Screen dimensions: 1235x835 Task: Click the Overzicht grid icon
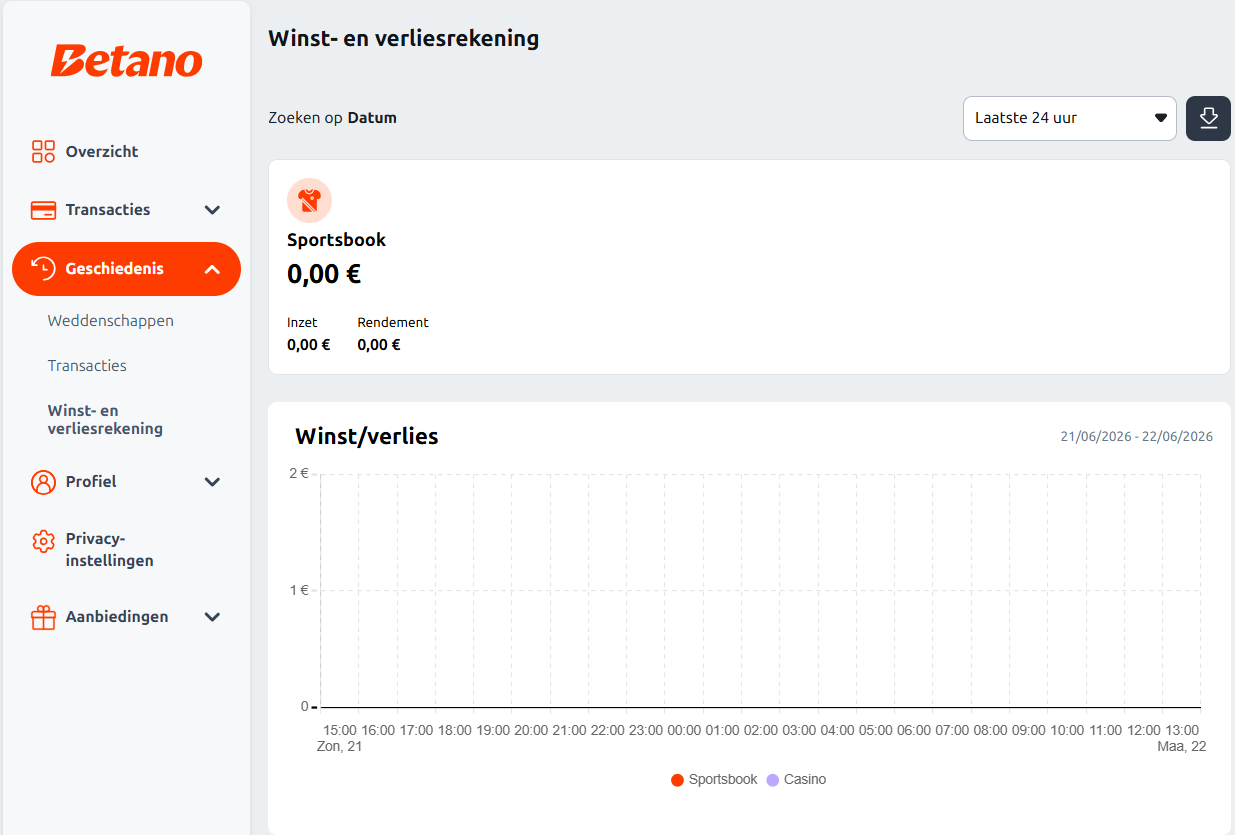point(43,152)
